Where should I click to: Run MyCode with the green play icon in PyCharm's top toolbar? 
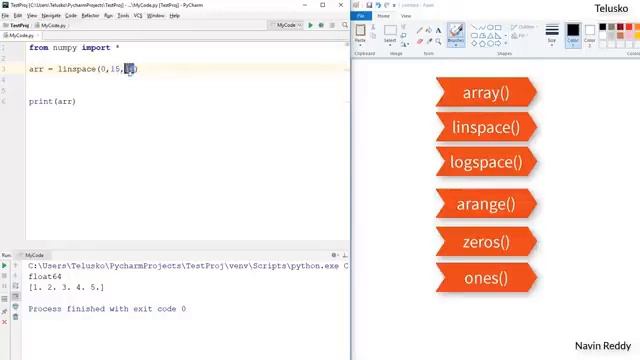[x=311, y=25]
